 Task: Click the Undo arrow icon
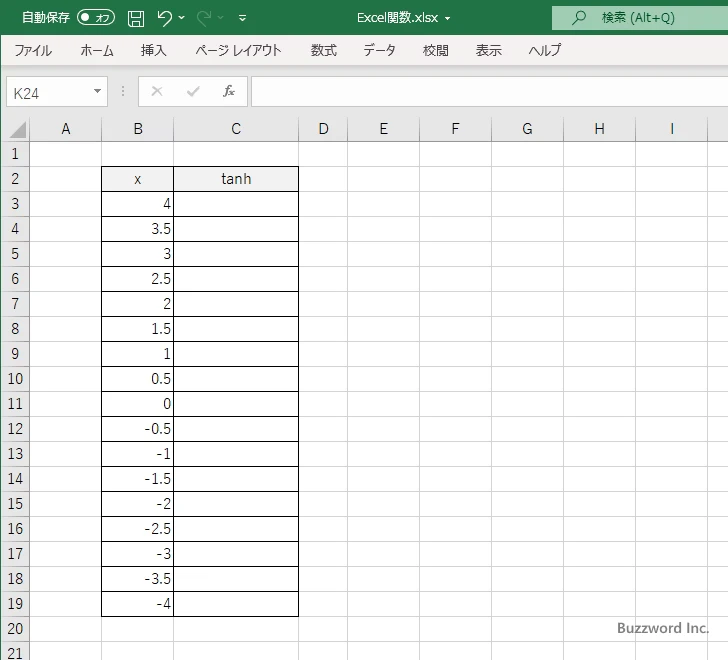[x=165, y=18]
